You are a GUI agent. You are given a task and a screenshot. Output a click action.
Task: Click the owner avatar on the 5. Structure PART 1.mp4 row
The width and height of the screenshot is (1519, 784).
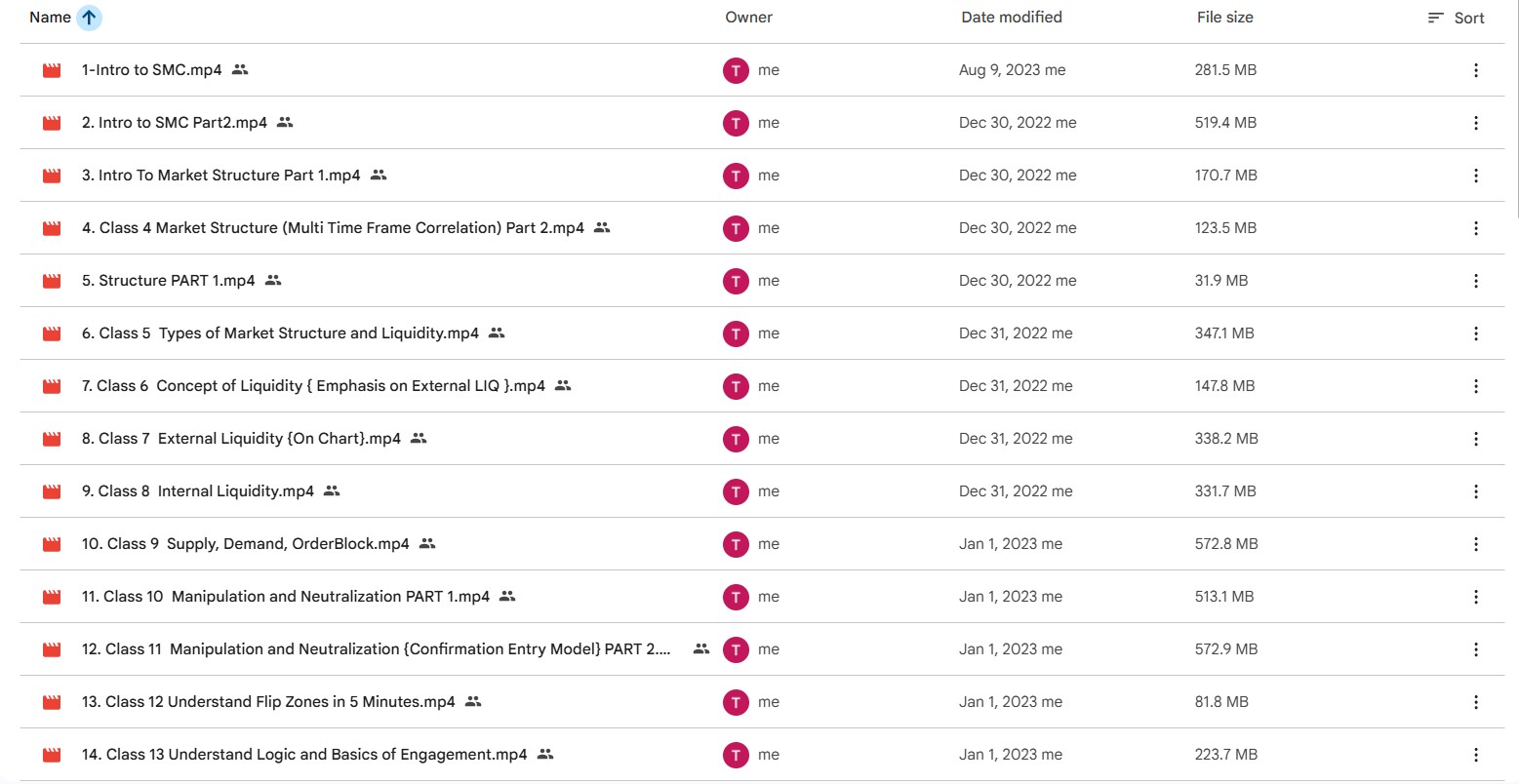pos(736,281)
